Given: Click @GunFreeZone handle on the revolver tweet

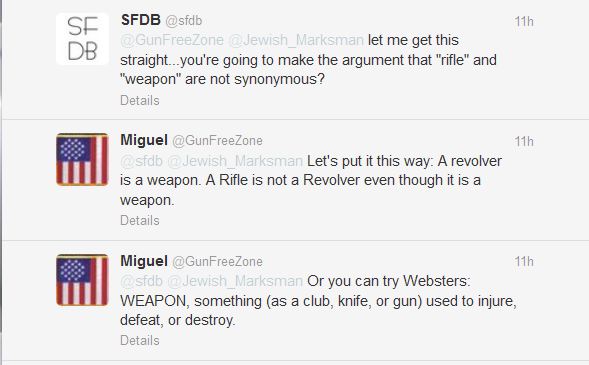Looking at the screenshot, I should pos(217,141).
